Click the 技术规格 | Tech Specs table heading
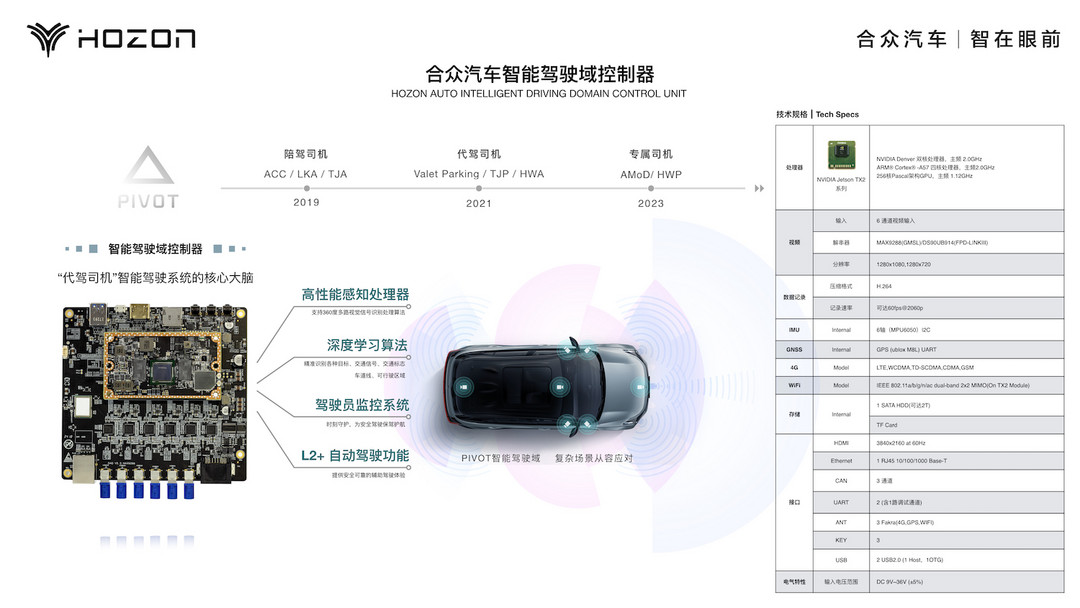 (x=818, y=114)
